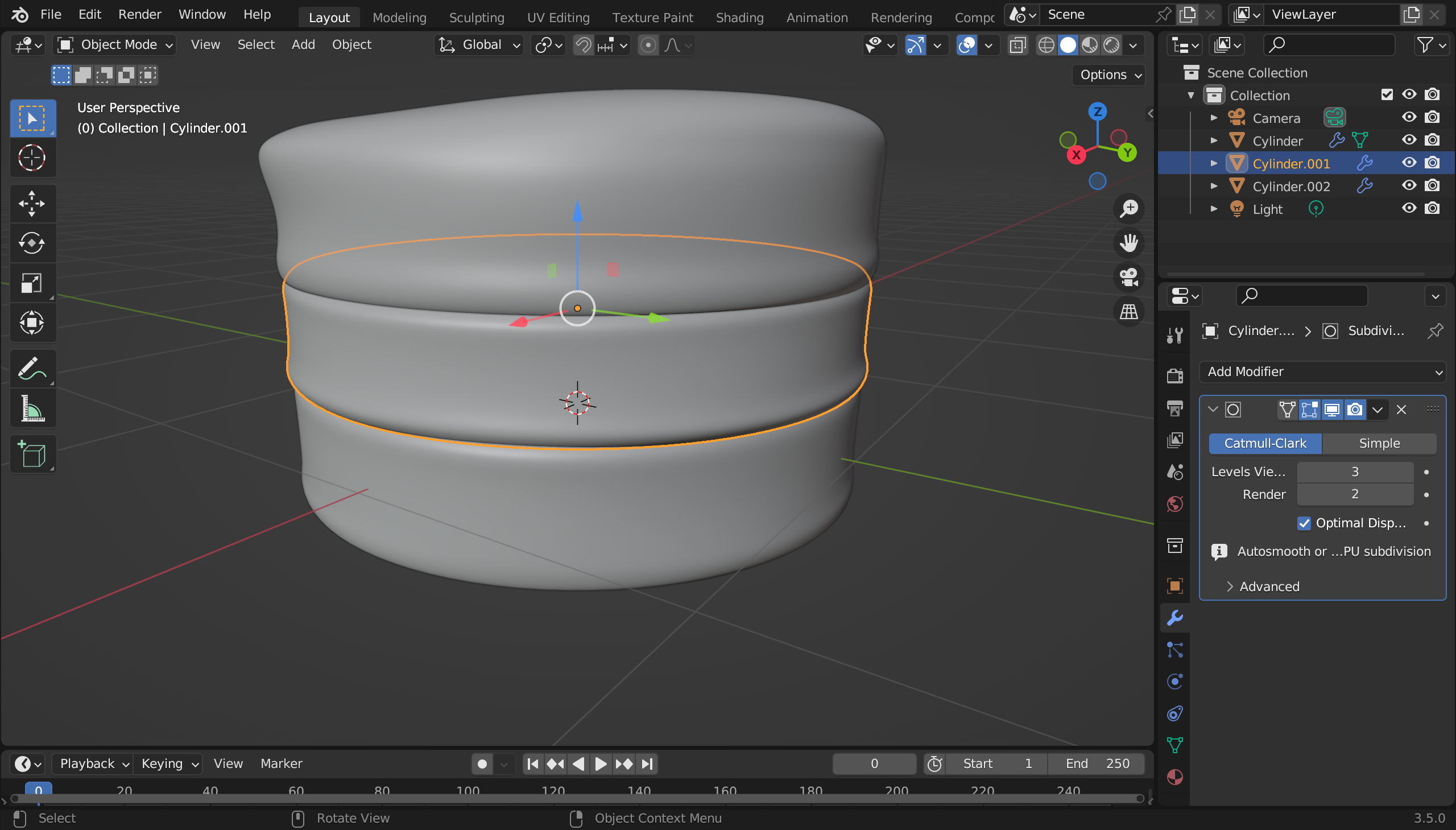Toggle modifier show in render
Image resolution: width=1456 pixels, height=830 pixels.
pos(1355,410)
